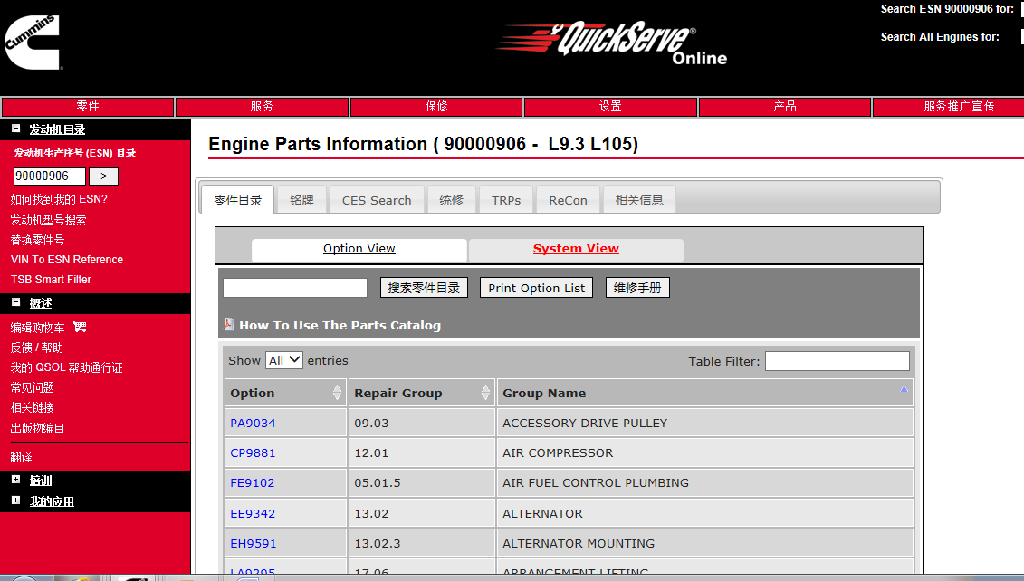
Task: Open the 零件 top menu
Action: (88, 106)
